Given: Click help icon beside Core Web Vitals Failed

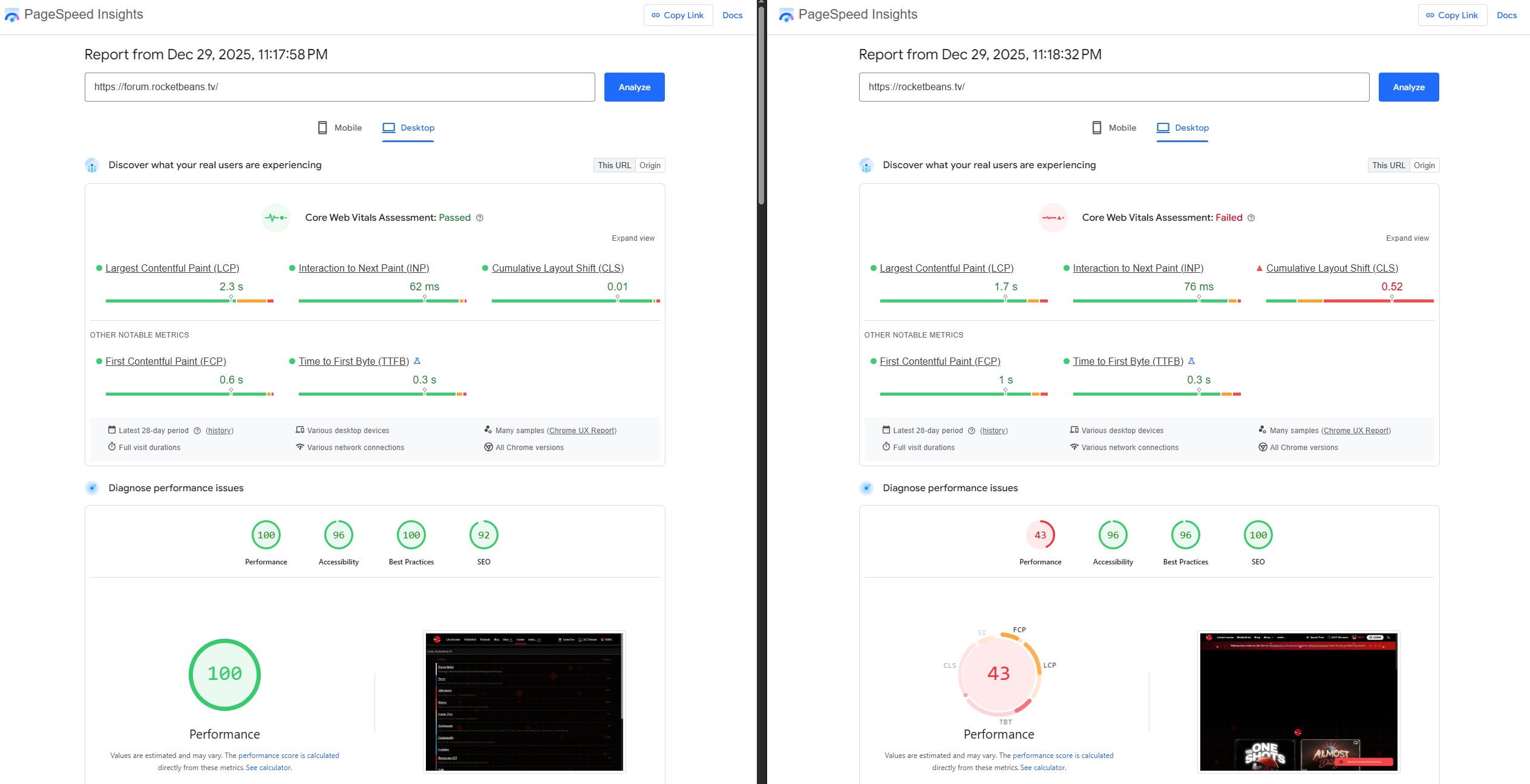Looking at the screenshot, I should 1251,218.
